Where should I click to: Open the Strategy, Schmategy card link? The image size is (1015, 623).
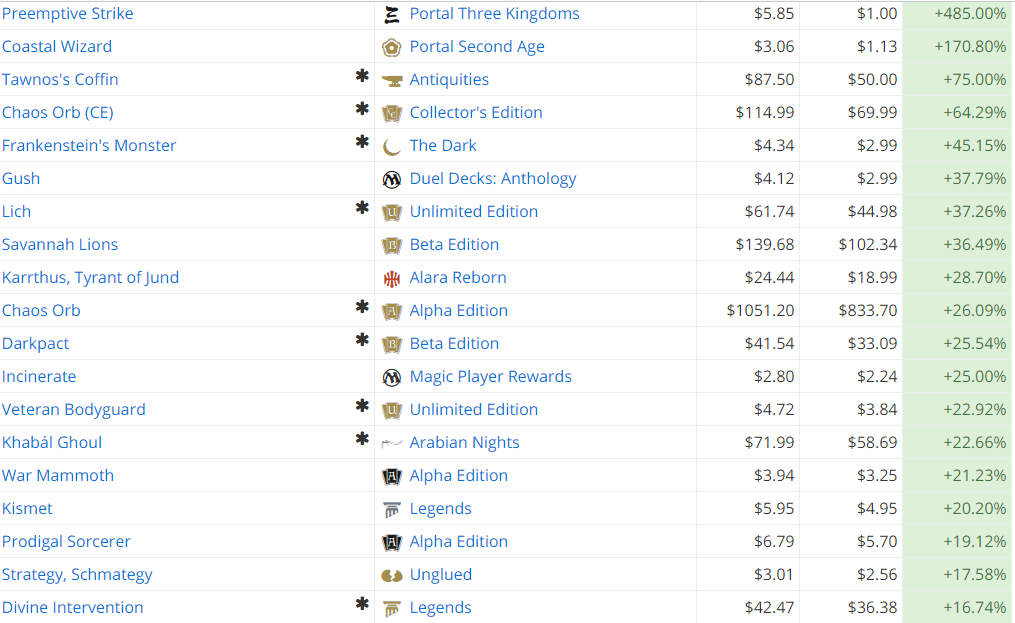pos(77,575)
